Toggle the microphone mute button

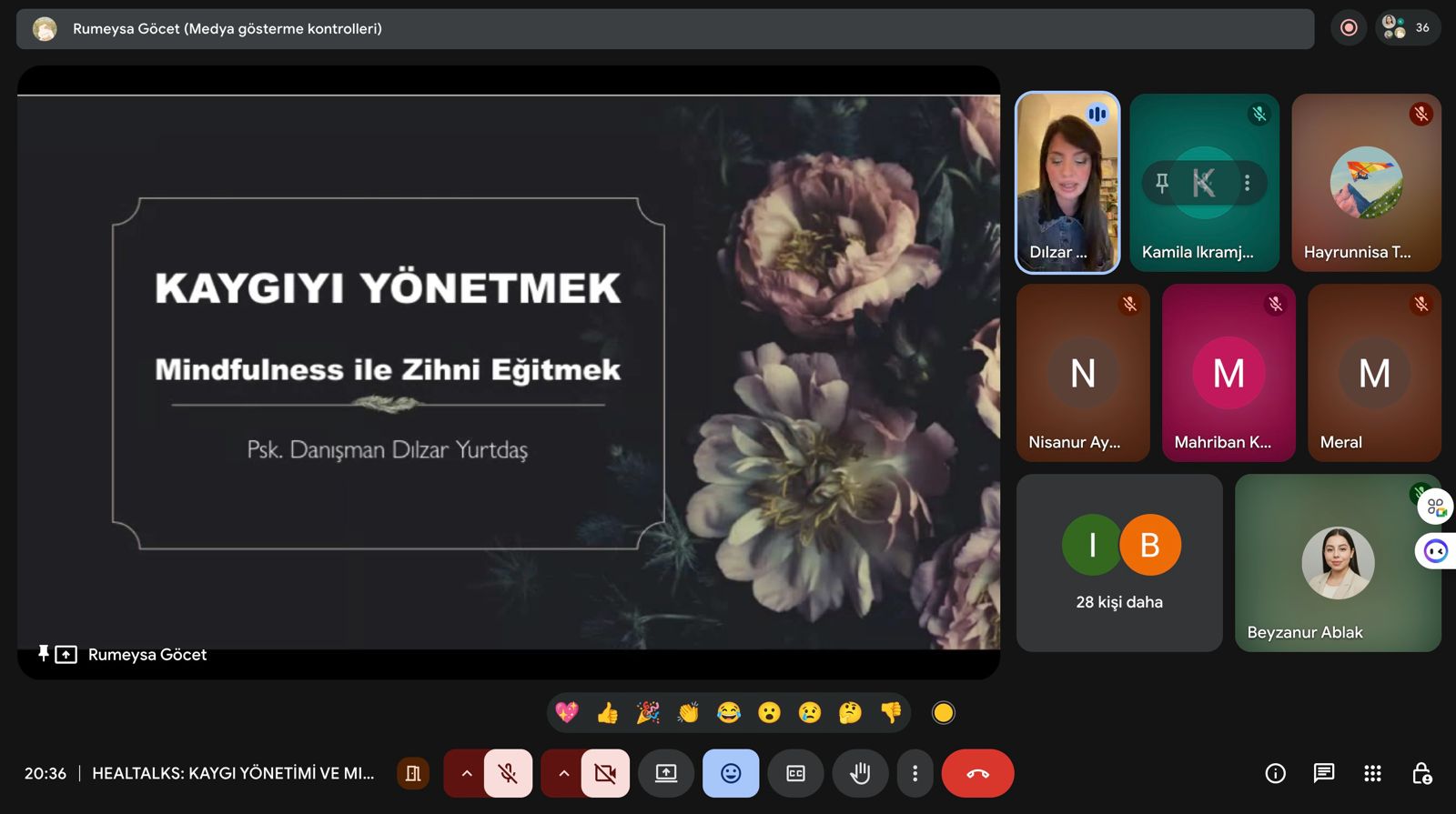point(508,773)
